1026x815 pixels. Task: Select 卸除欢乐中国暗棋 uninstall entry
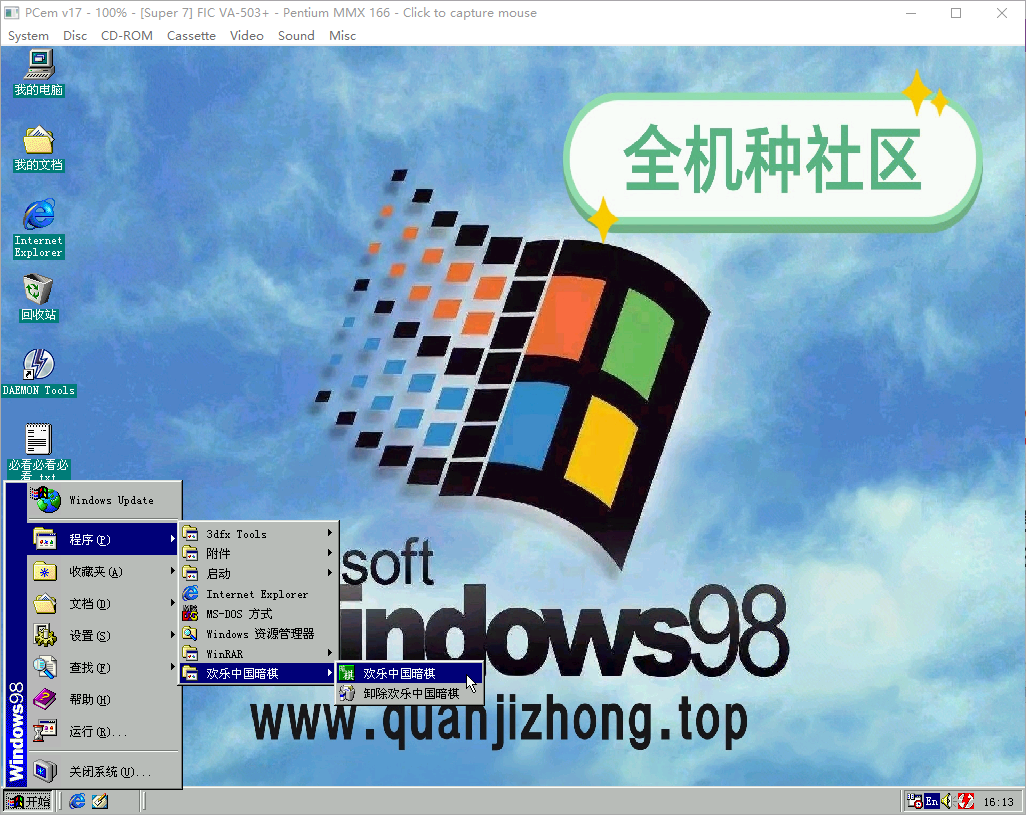click(410, 693)
